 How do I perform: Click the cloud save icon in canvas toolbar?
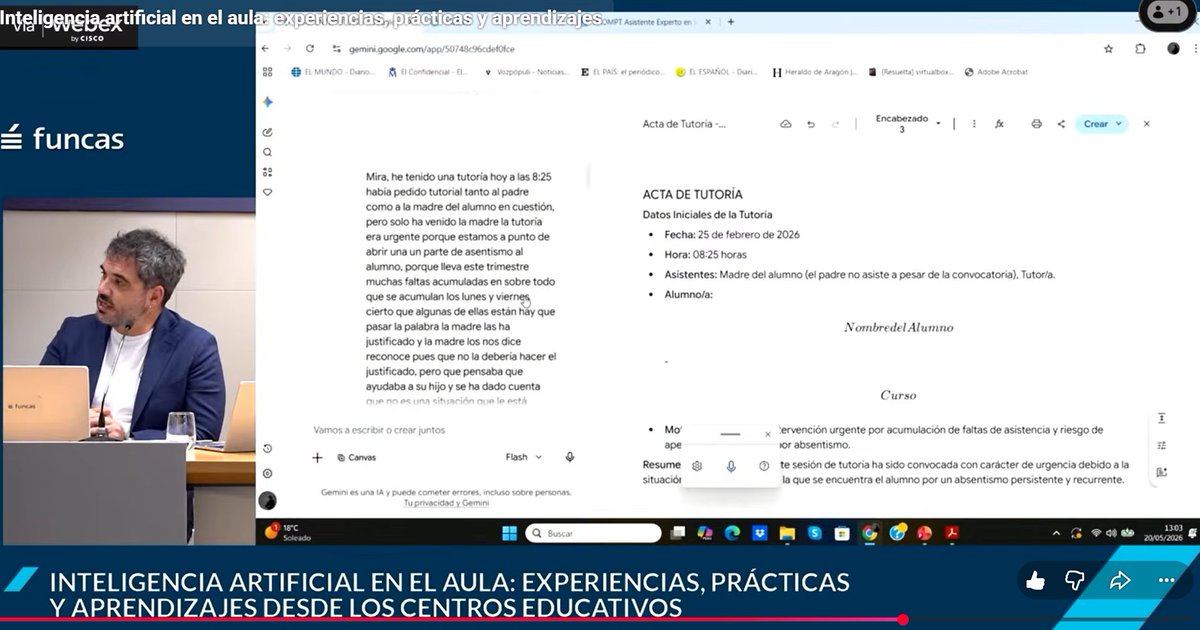pyautogui.click(x=786, y=124)
